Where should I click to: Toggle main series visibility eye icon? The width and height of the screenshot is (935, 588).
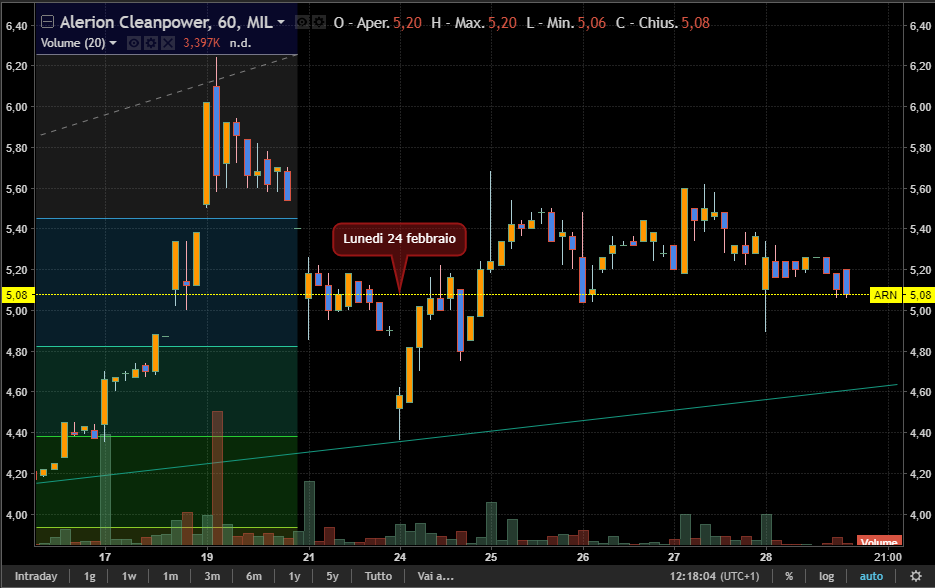(303, 23)
